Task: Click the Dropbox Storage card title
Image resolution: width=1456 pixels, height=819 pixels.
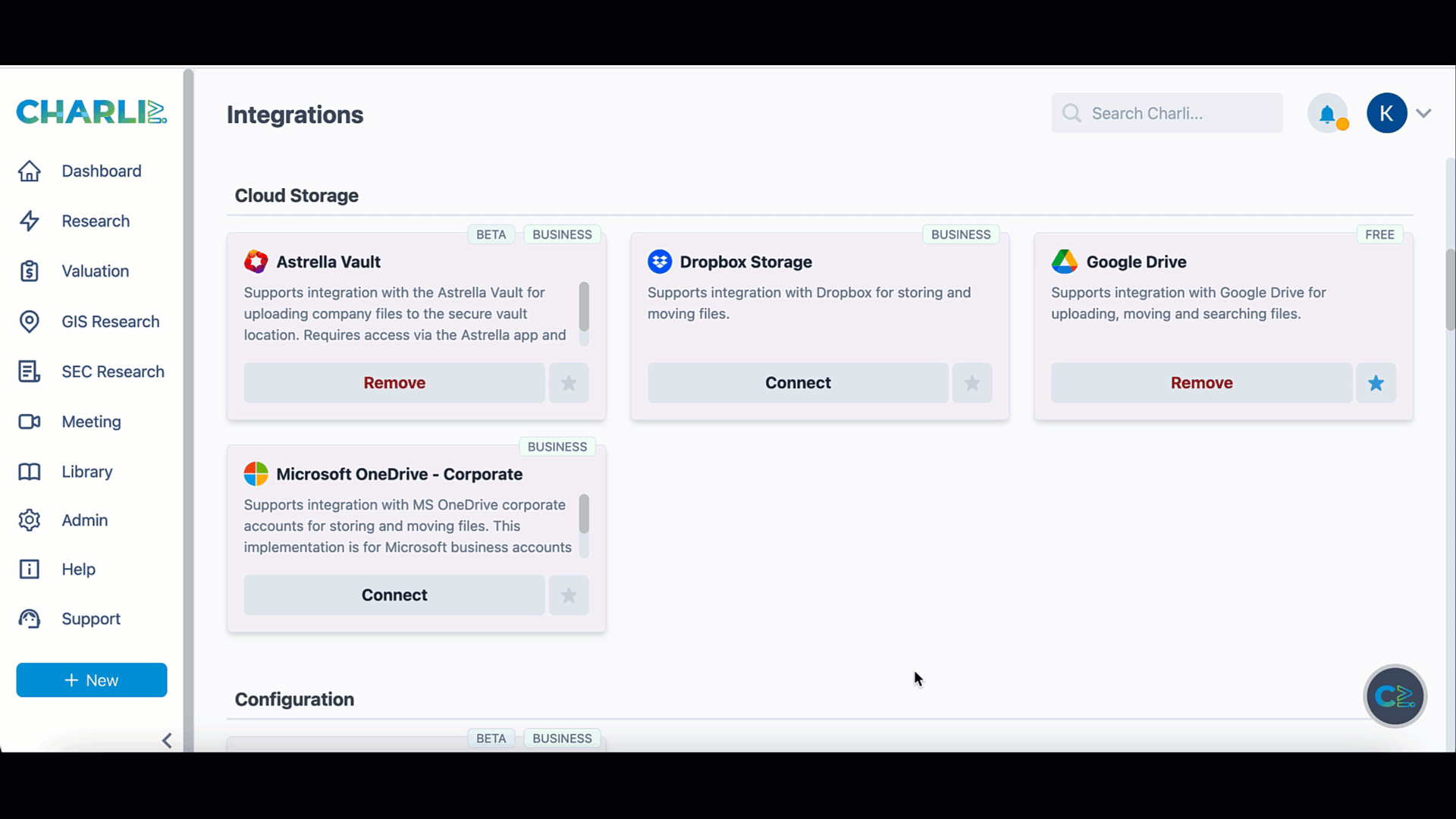Action: [x=745, y=262]
